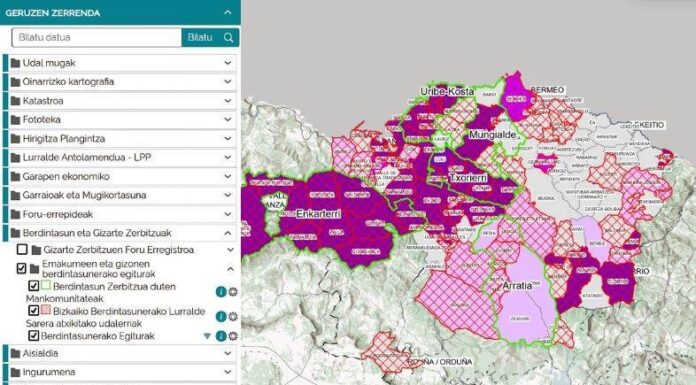696x385 pixels.
Task: Collapse the Geruzen Zerrenda panel header
Action: [x=228, y=12]
